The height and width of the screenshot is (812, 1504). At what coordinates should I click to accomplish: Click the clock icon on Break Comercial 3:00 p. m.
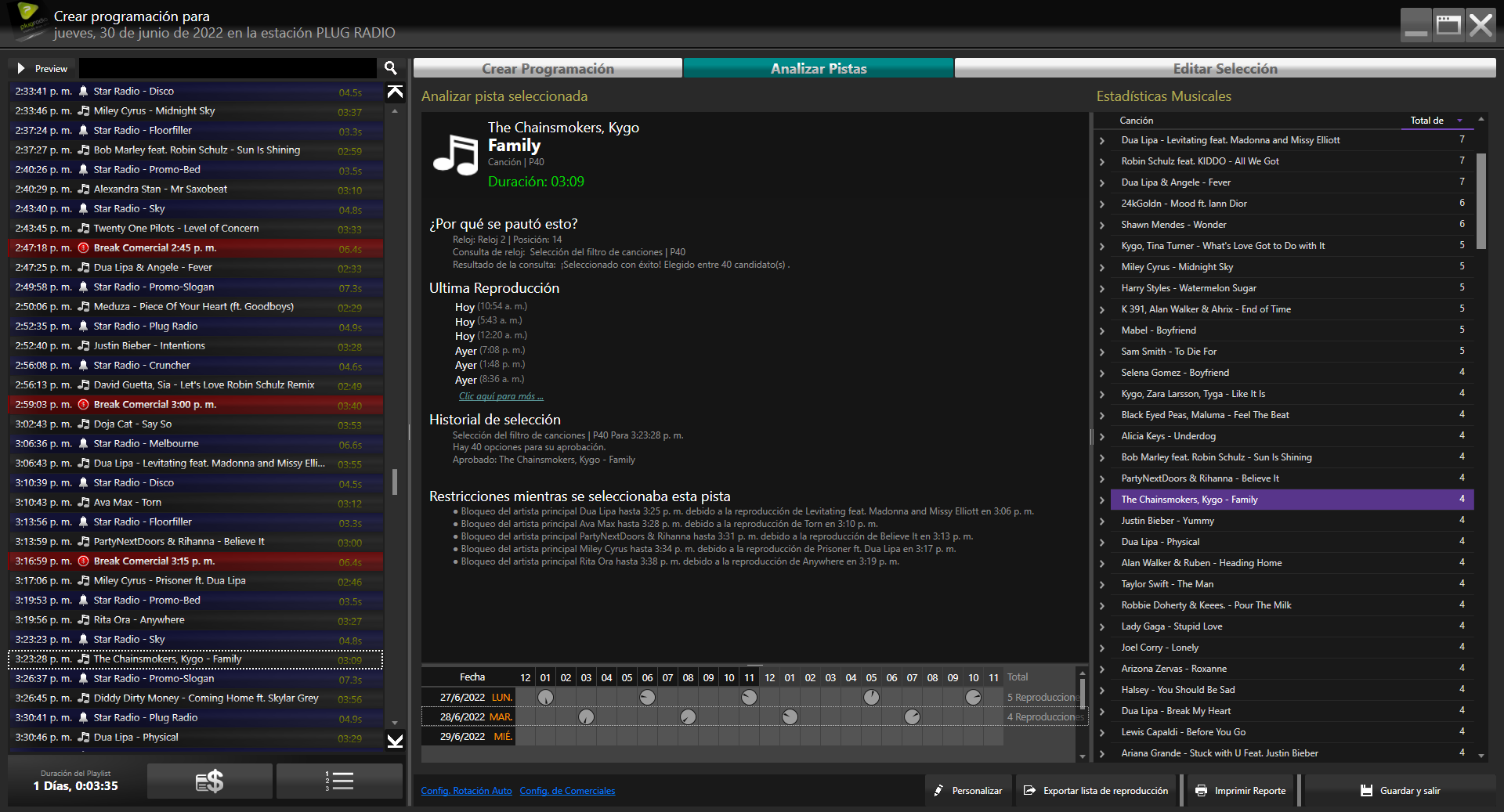pyautogui.click(x=83, y=405)
